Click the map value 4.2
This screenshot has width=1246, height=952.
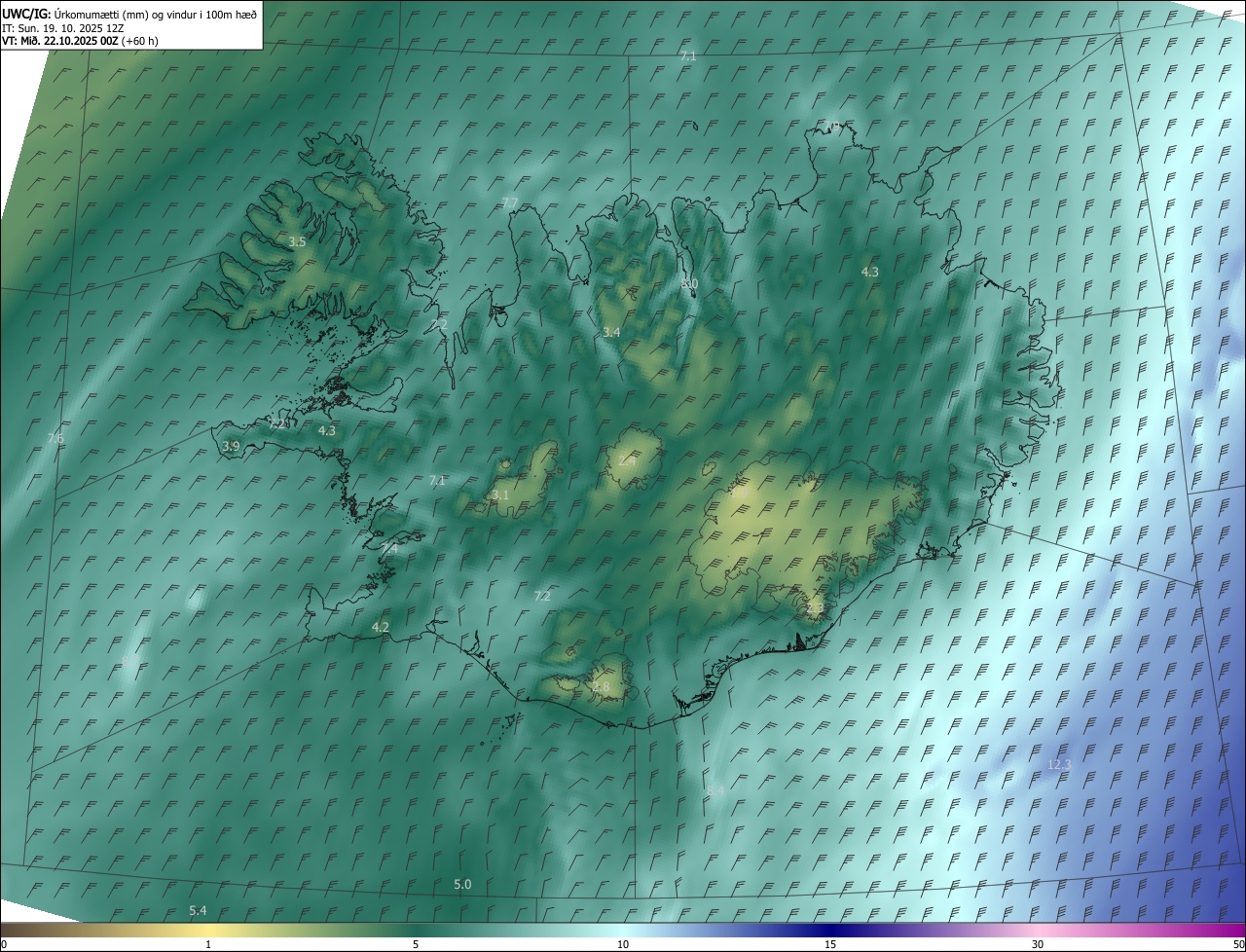click(381, 628)
